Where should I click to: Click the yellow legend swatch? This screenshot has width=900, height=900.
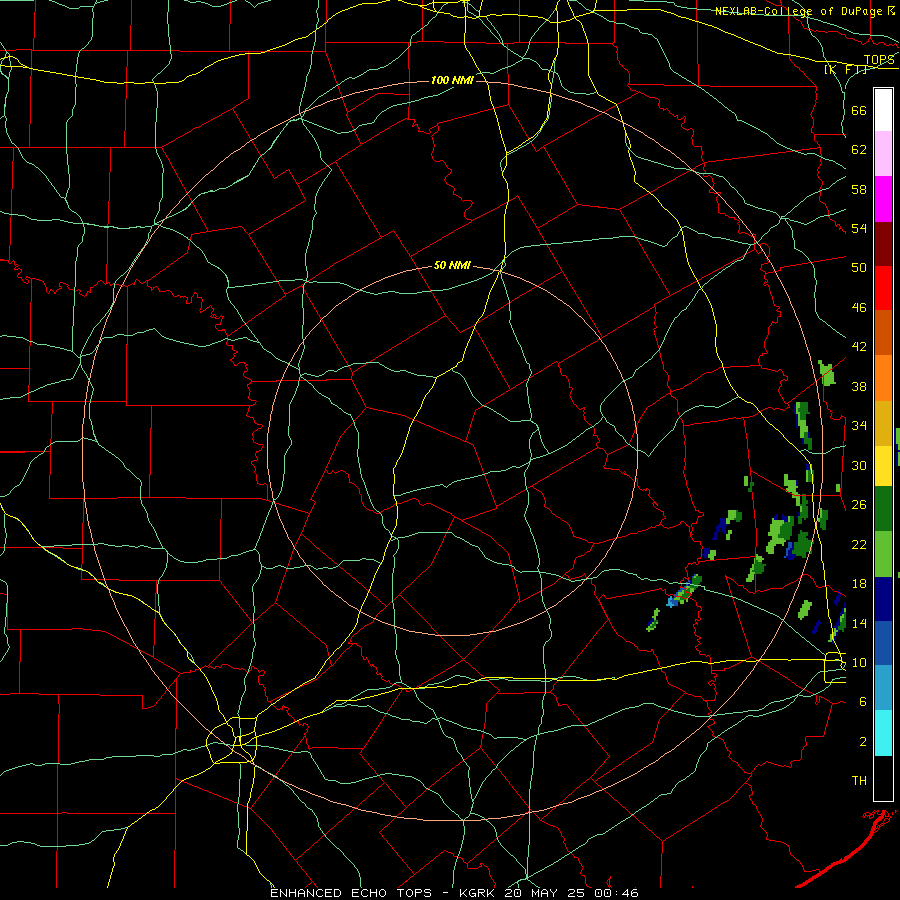point(883,466)
